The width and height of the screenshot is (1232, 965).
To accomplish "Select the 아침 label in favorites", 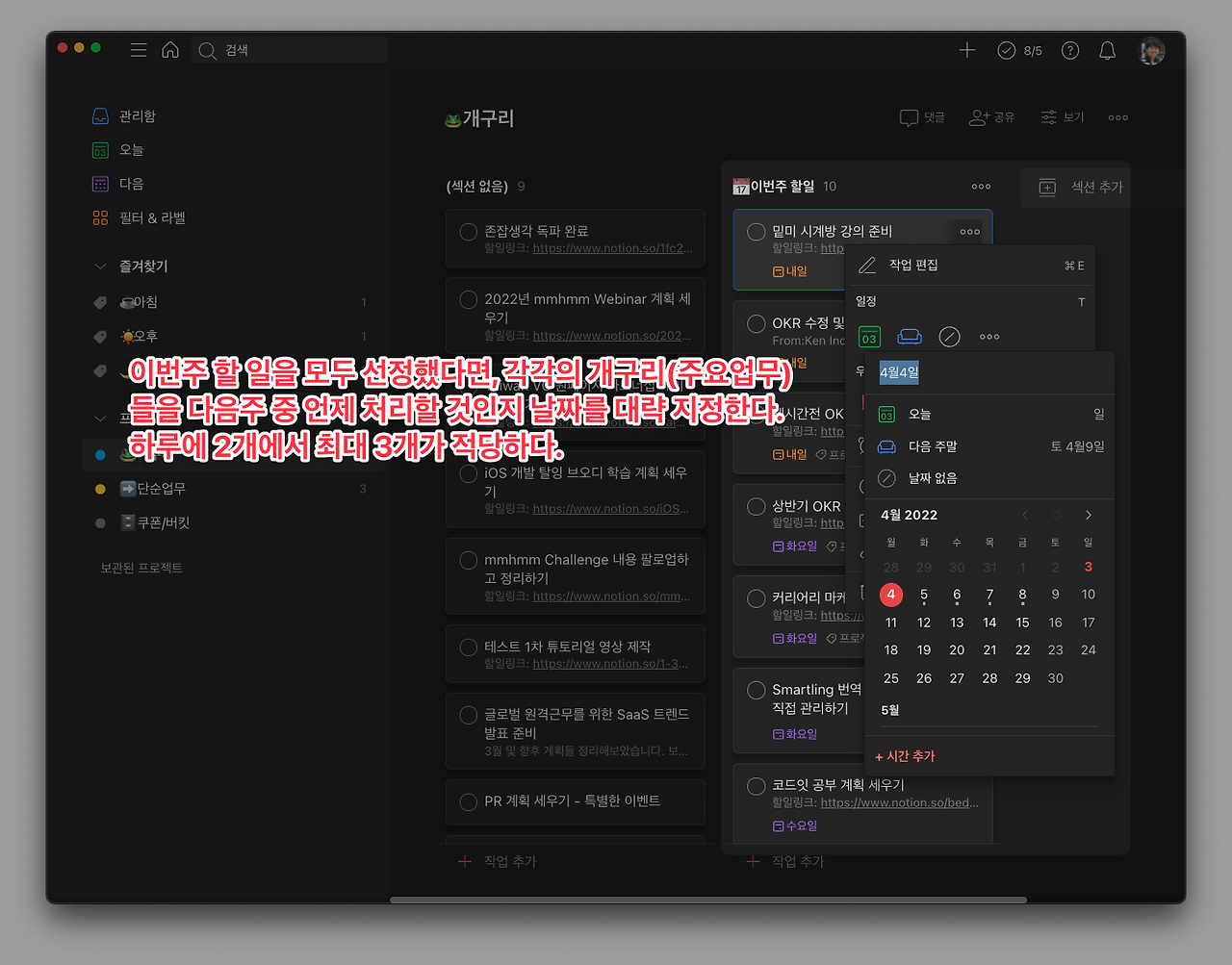I will click(x=138, y=302).
